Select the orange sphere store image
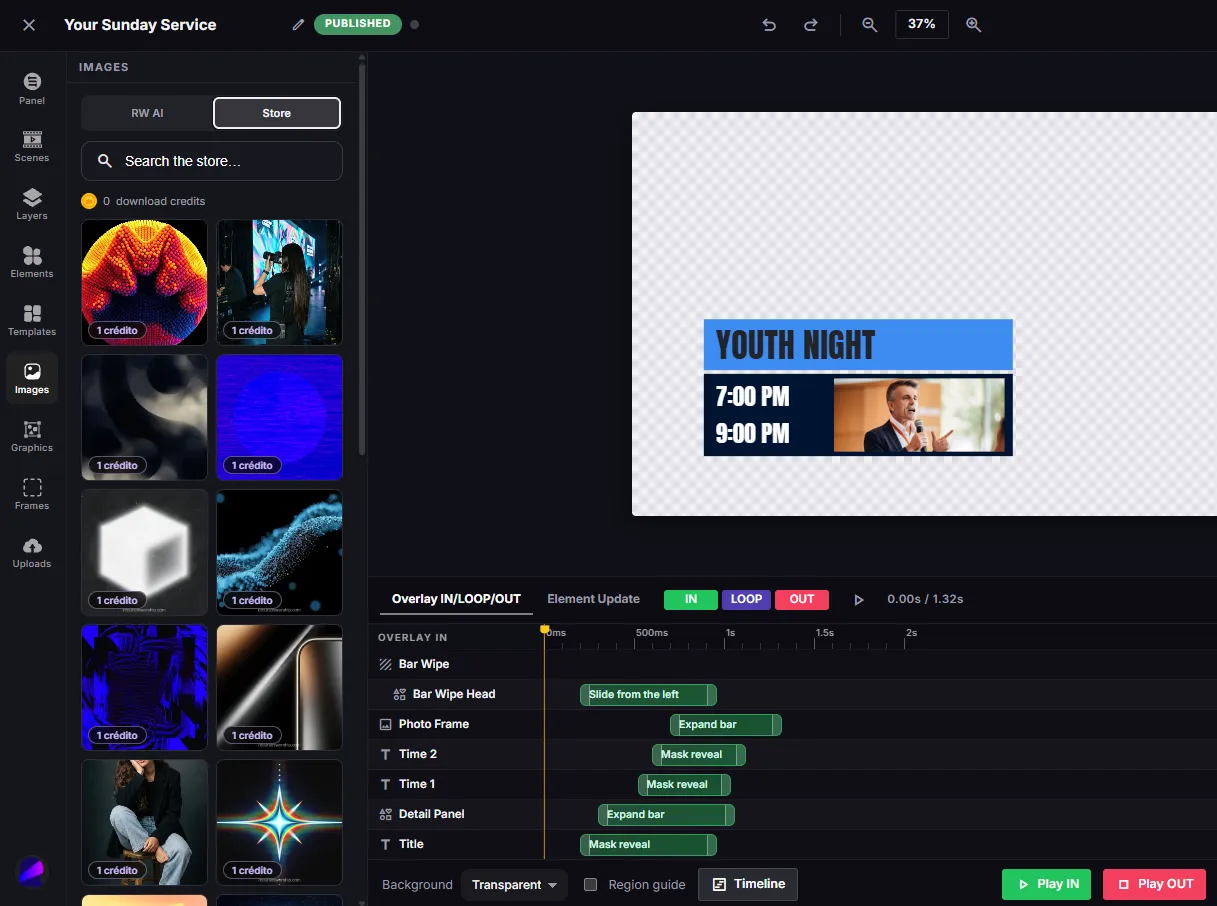Viewport: 1217px width, 906px height. [x=144, y=282]
